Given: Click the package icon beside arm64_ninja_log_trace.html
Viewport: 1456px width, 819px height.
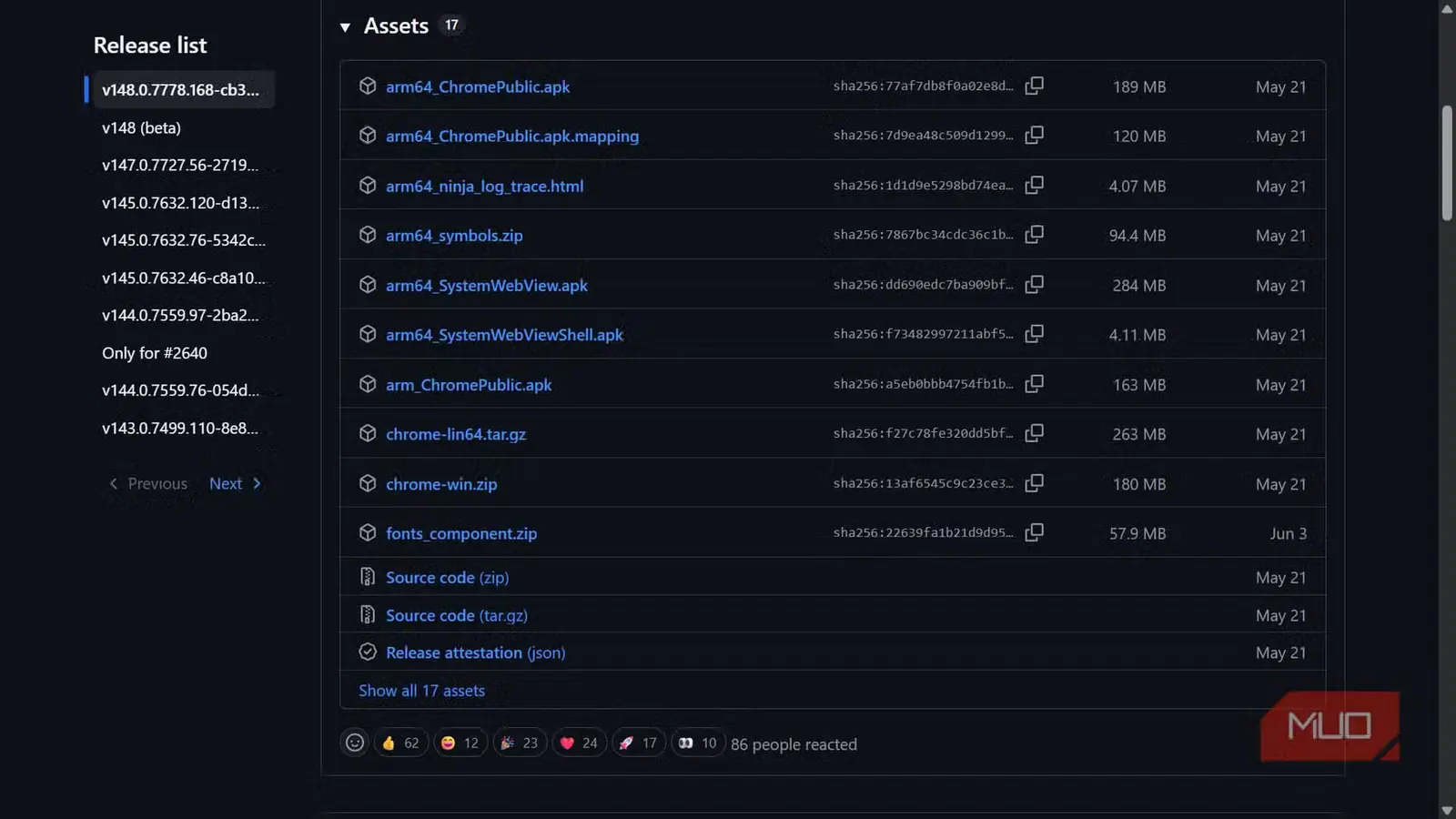Looking at the screenshot, I should 368,185.
